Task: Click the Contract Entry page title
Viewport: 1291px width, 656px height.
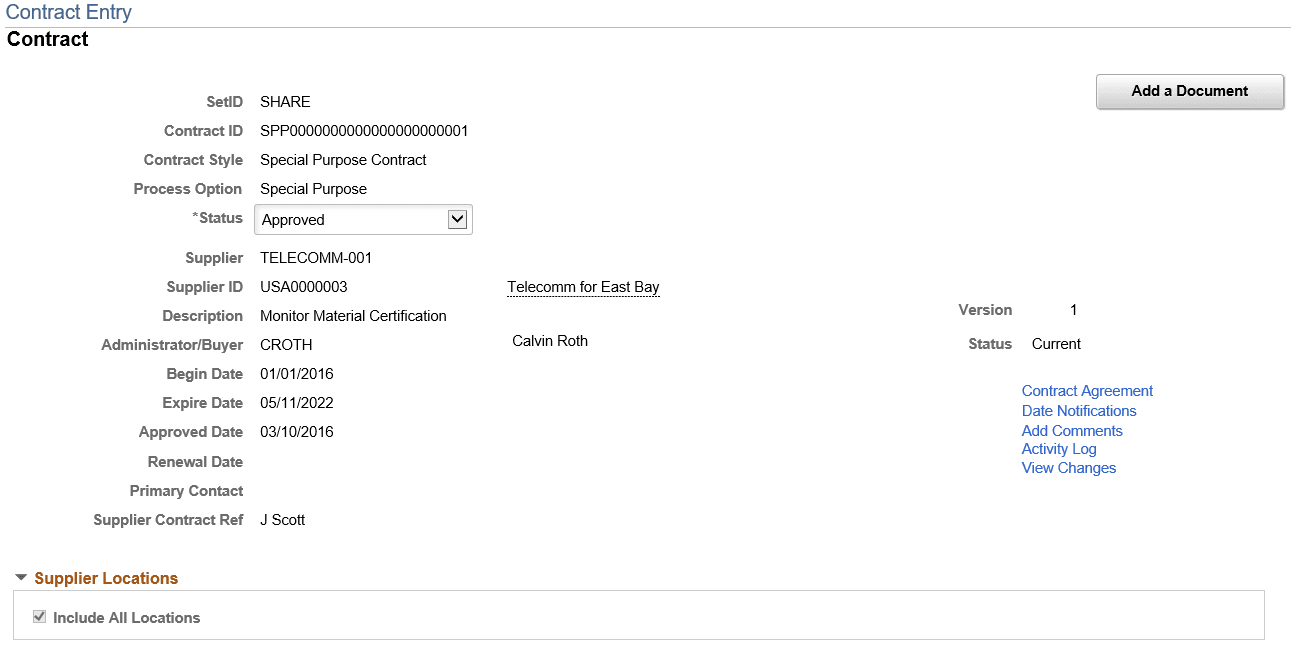Action: pos(69,12)
